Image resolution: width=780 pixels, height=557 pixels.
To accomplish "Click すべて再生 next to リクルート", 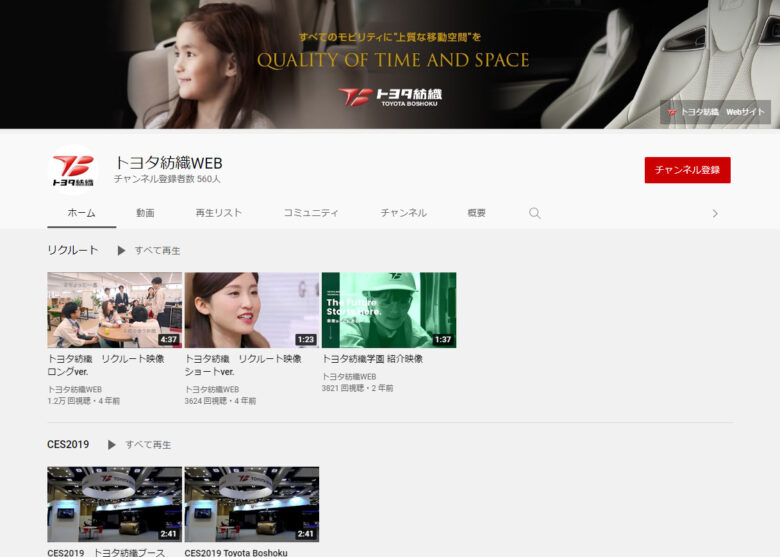I will [157, 251].
